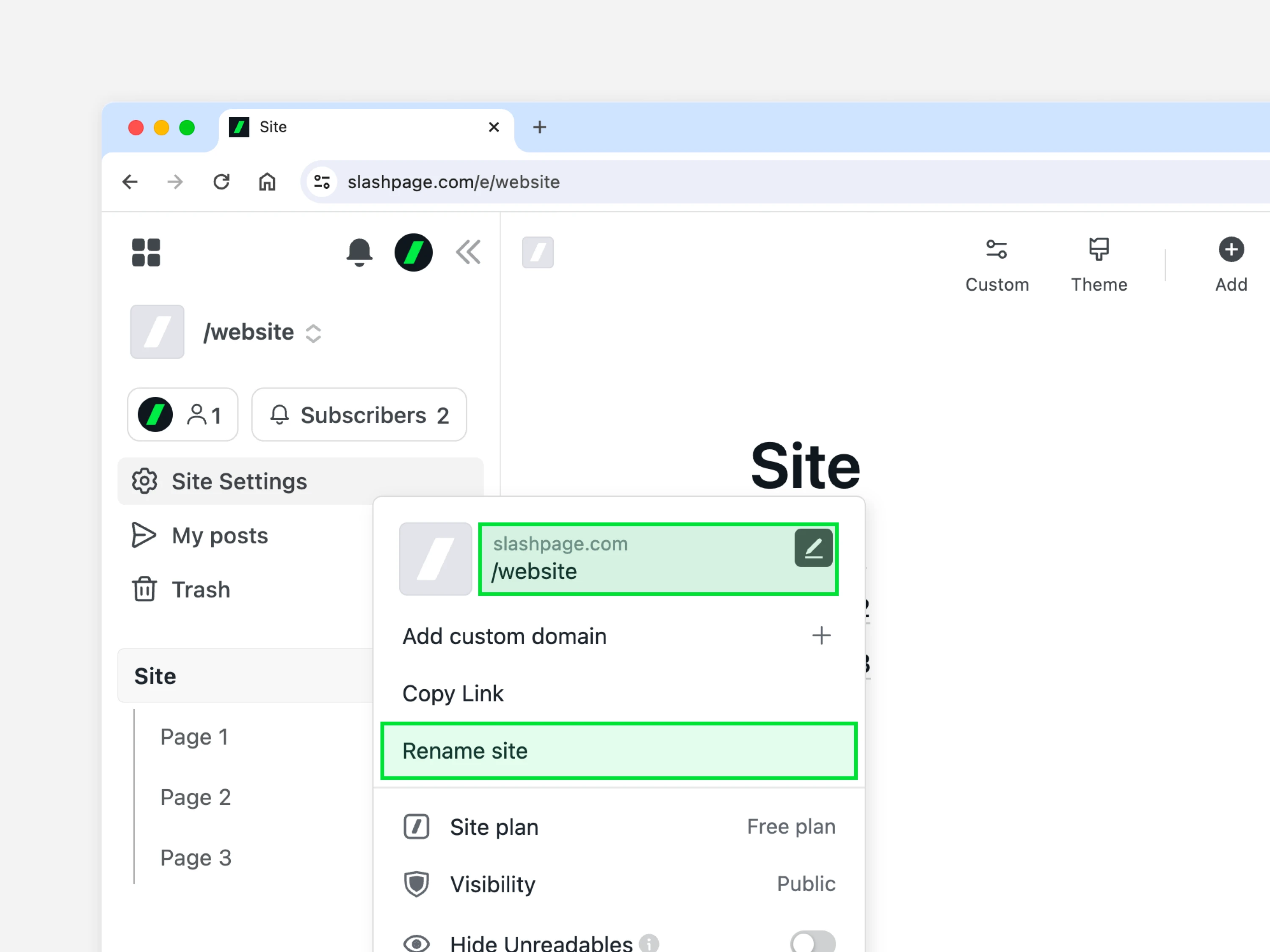Click the Trash bin icon

tap(144, 589)
